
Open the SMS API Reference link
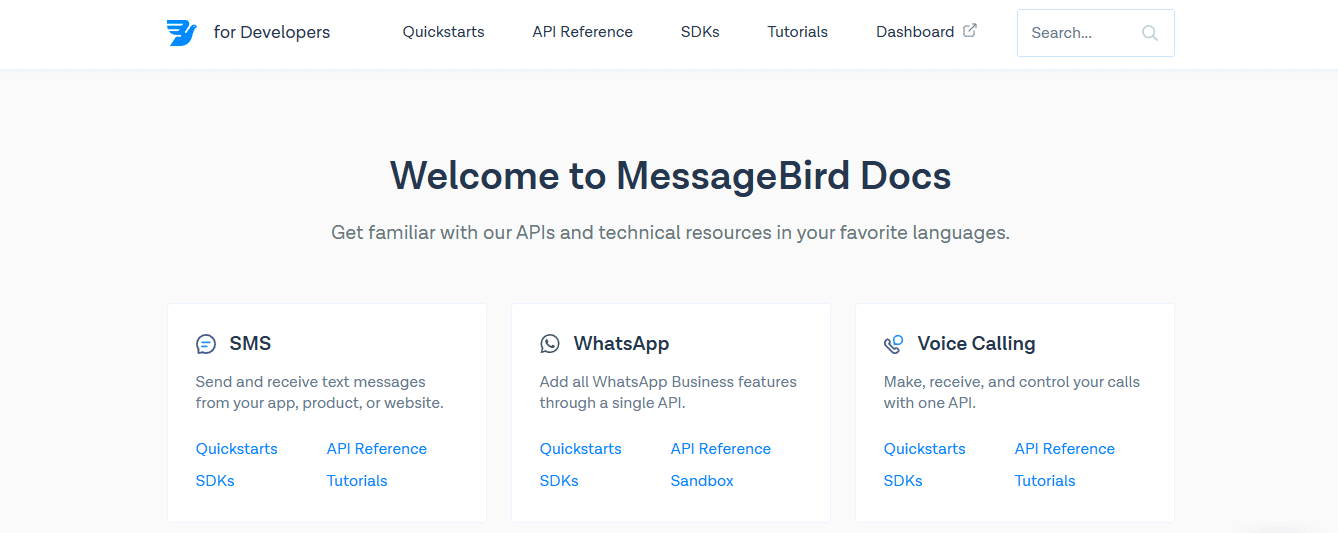point(377,449)
